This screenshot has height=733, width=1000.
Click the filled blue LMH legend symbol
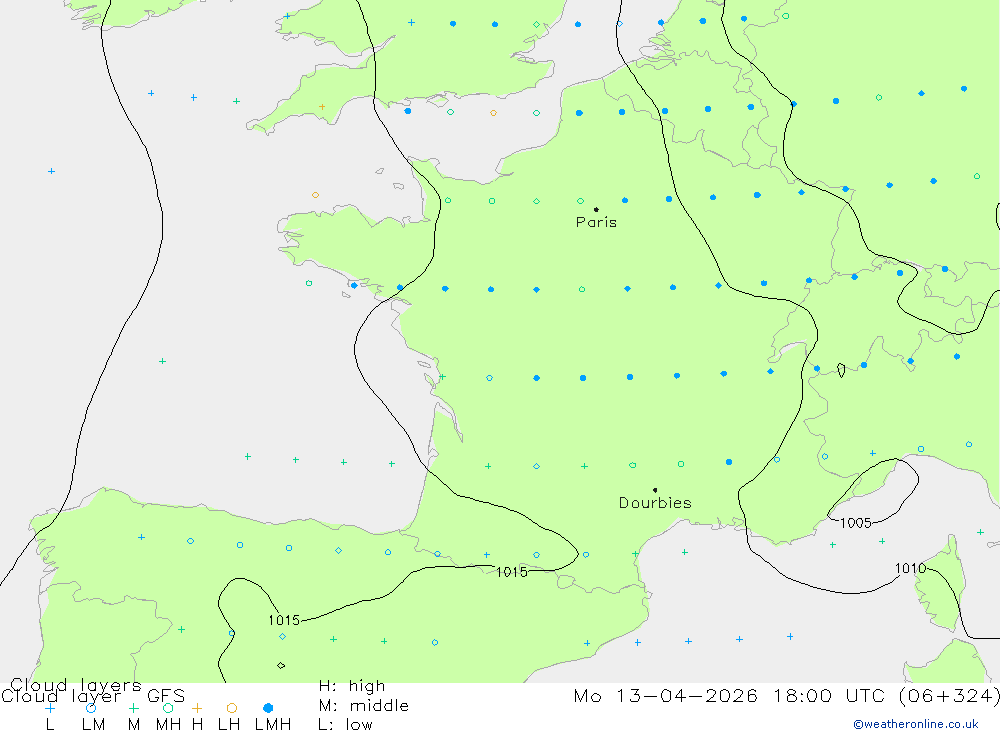(268, 708)
